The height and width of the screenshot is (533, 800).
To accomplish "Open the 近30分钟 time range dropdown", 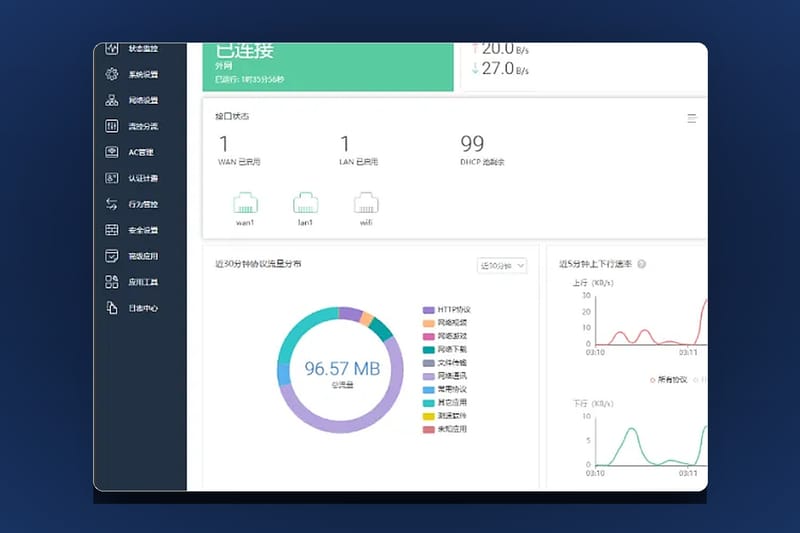I will pyautogui.click(x=502, y=266).
